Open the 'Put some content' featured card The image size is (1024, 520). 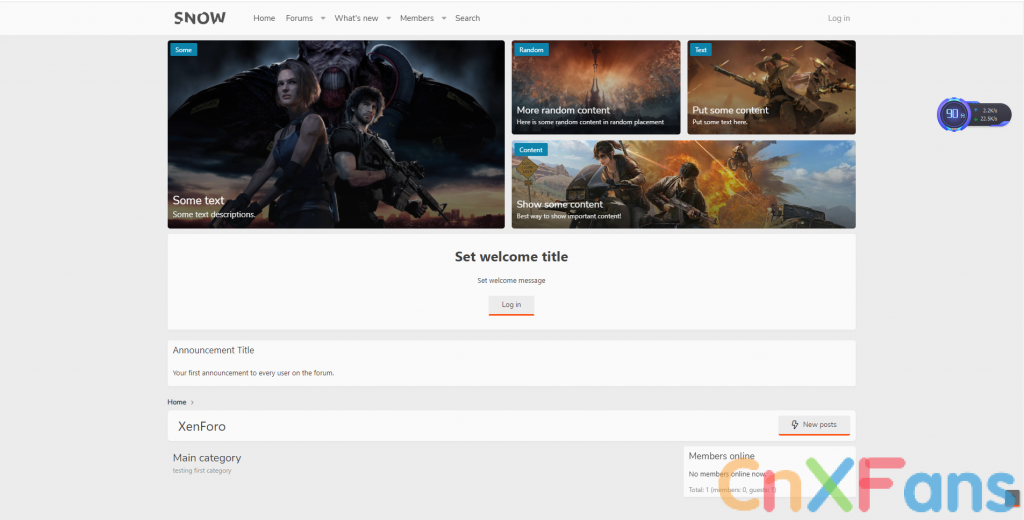(771, 88)
